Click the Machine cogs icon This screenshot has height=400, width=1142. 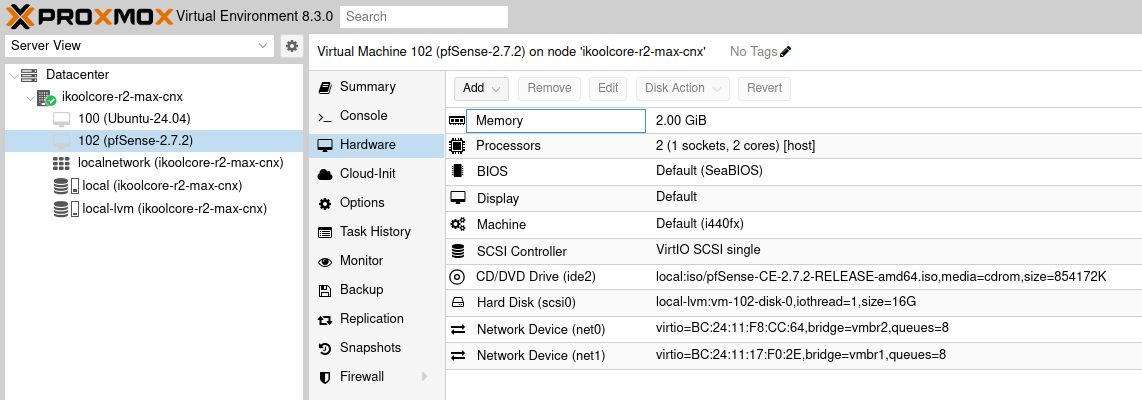point(457,224)
